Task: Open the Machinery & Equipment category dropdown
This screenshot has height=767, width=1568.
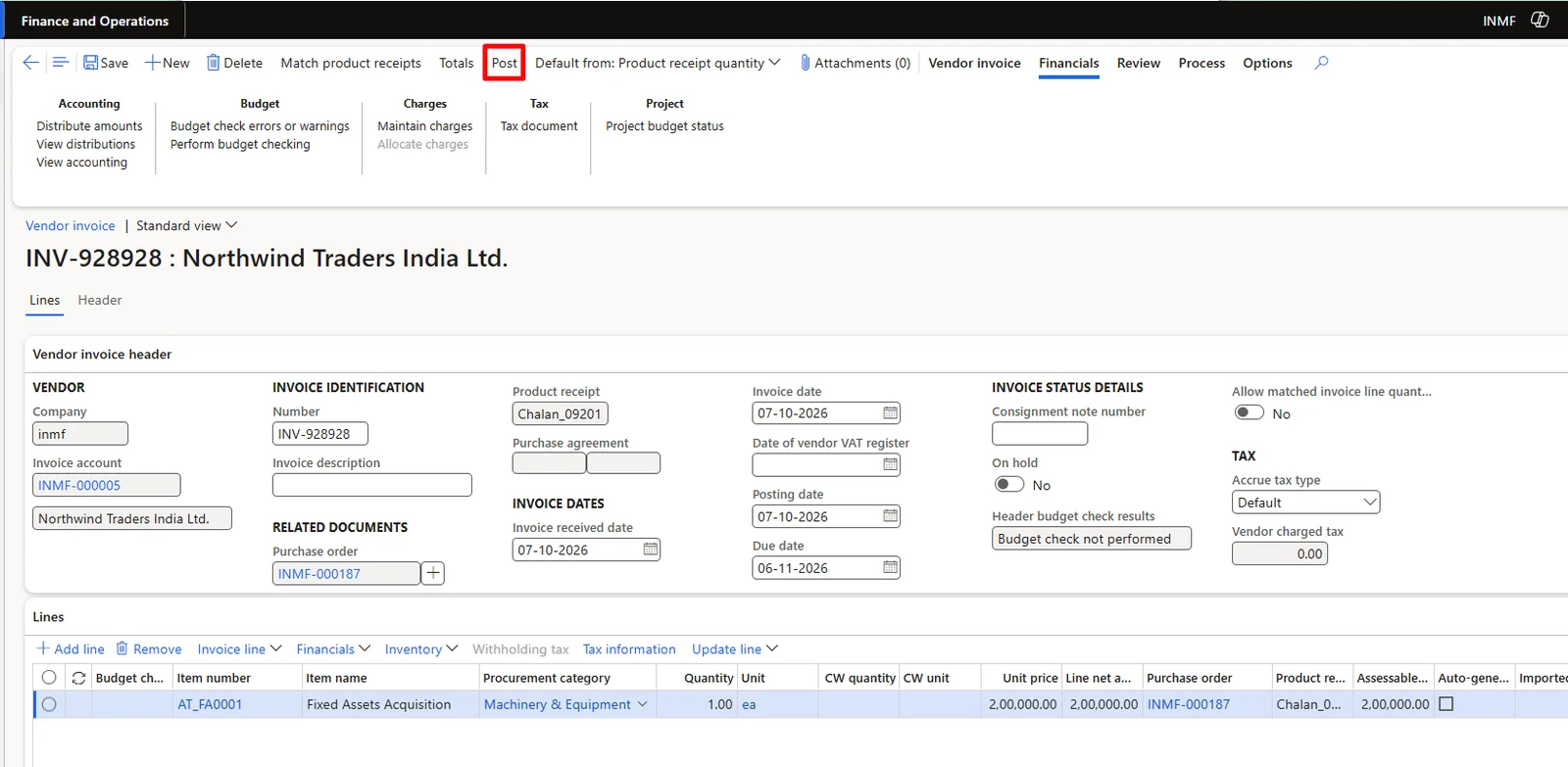Action: (x=643, y=704)
